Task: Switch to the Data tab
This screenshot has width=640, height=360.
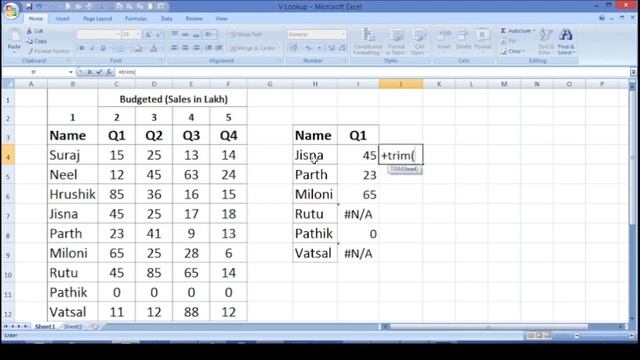Action: point(167,19)
